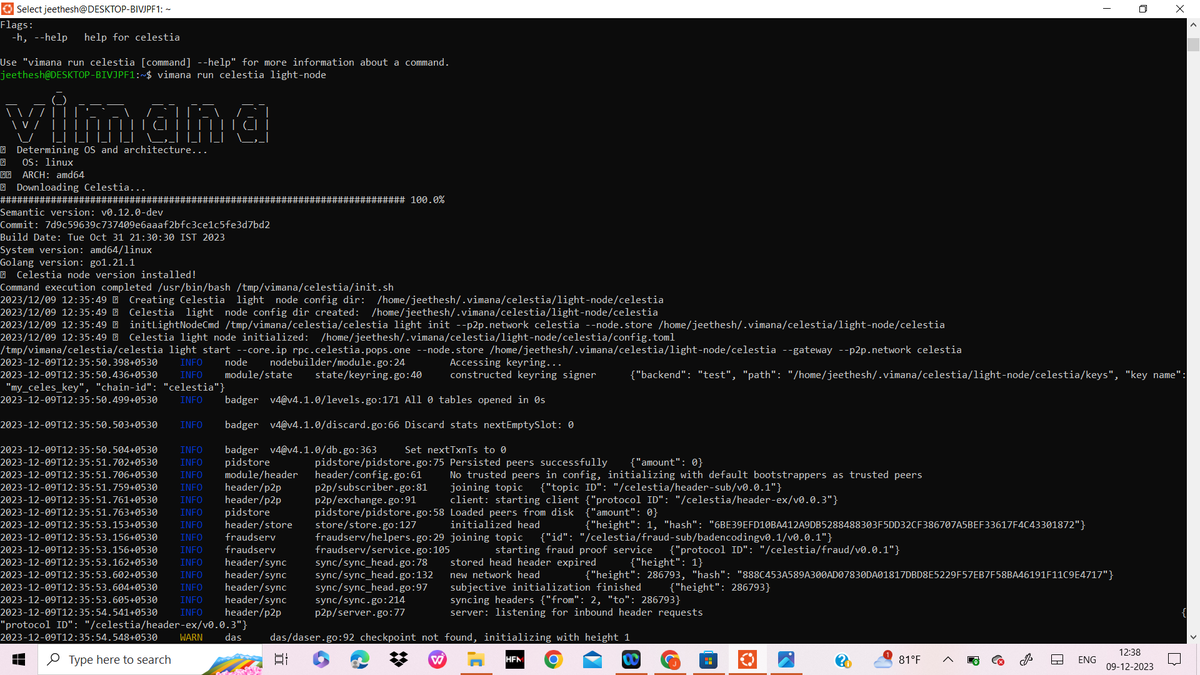Open Microsoft Edge browser from taskbar
The image size is (1200, 675).
pyautogui.click(x=359, y=660)
